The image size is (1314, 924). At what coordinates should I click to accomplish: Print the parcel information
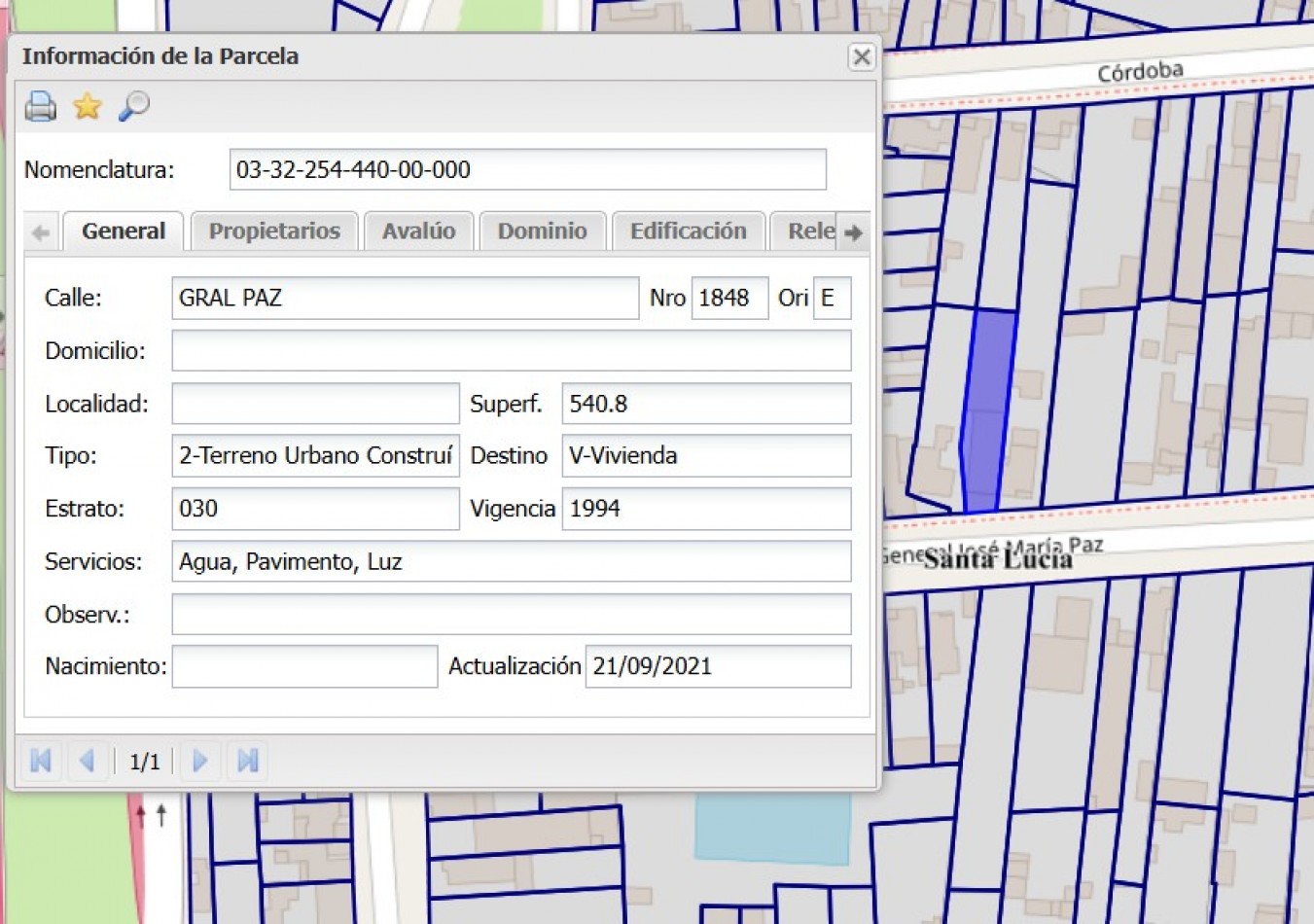coord(41,106)
